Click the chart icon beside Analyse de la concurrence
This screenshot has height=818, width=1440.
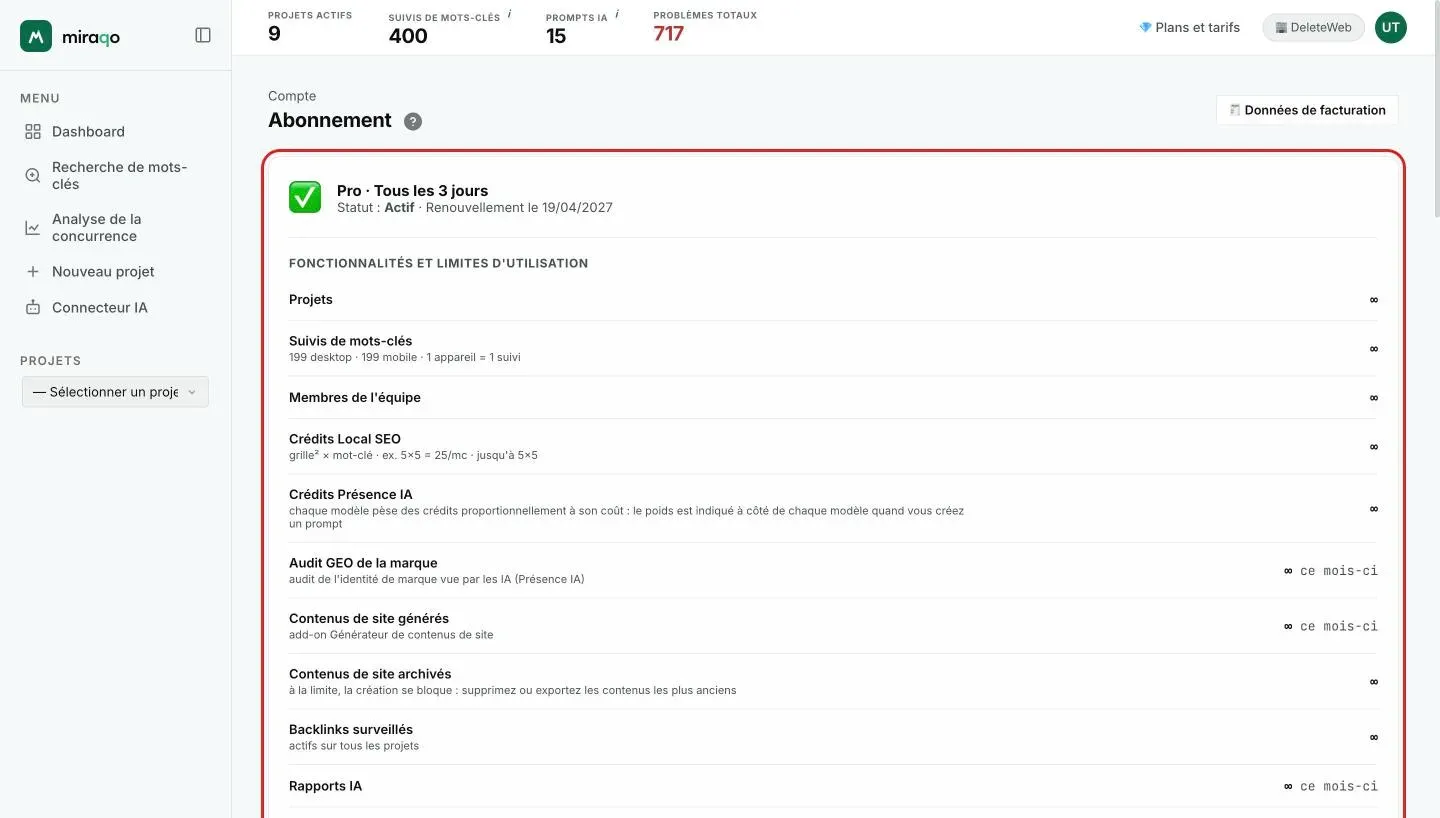click(33, 228)
